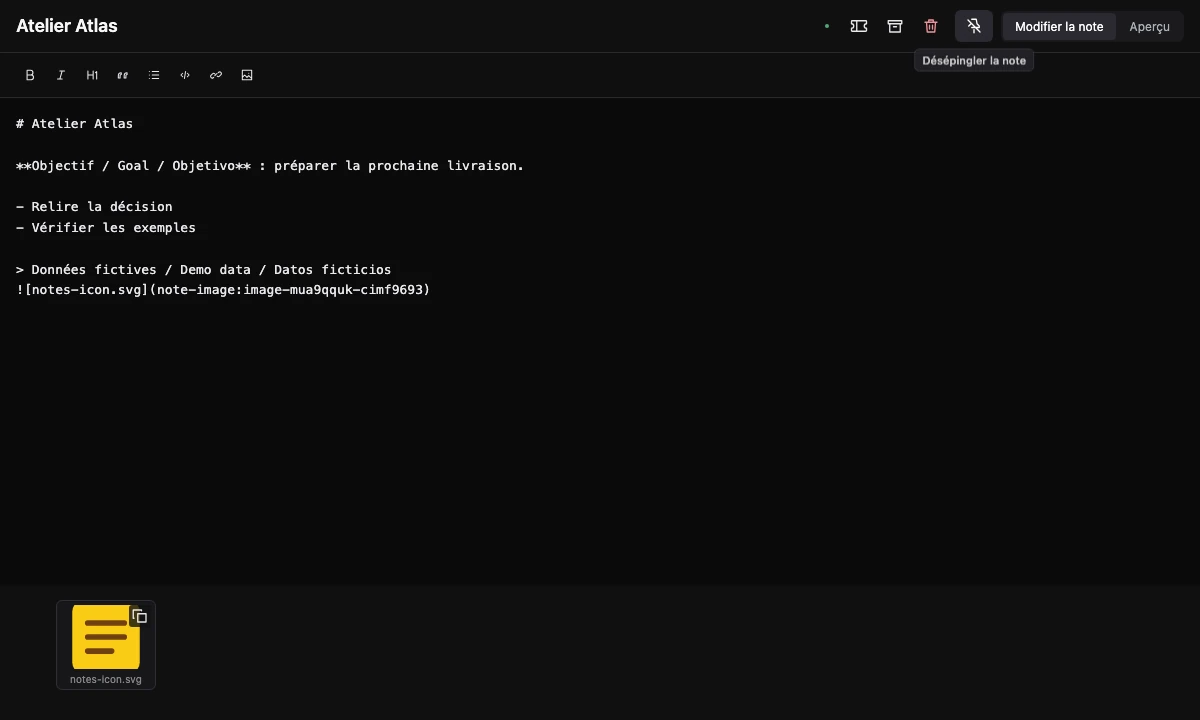Insert a blockquote with the quote icon
This screenshot has height=720, width=1200.
123,75
